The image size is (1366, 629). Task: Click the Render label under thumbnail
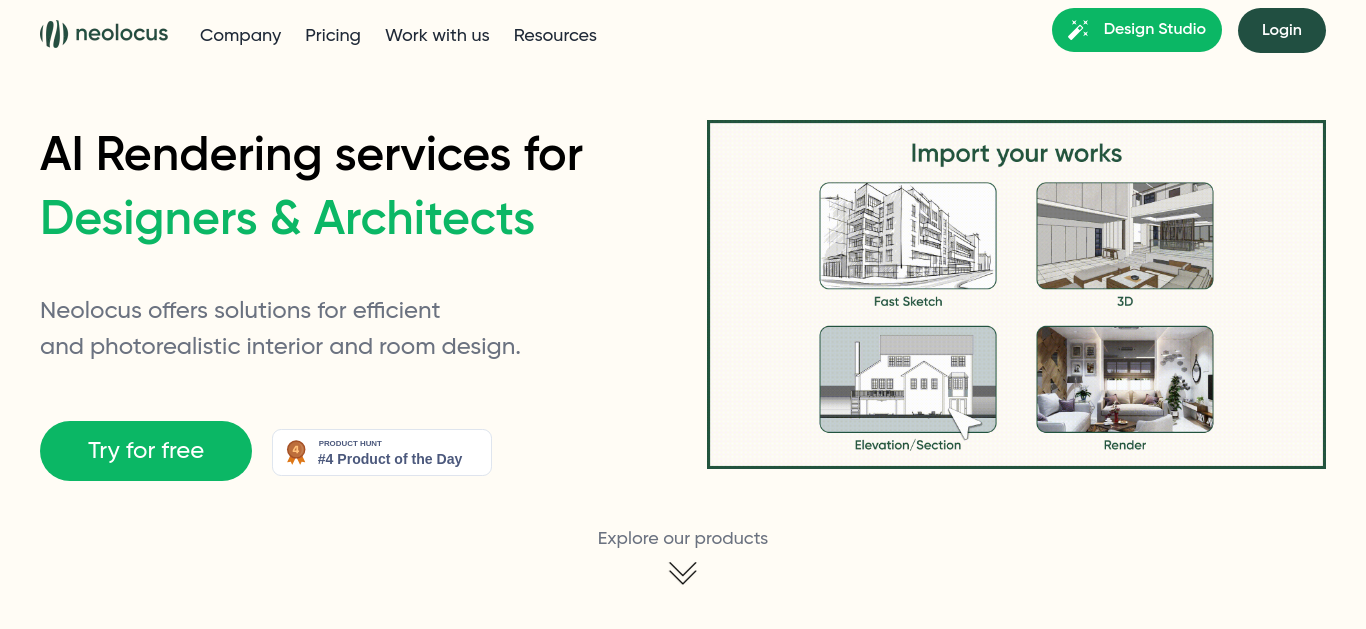tap(1125, 445)
